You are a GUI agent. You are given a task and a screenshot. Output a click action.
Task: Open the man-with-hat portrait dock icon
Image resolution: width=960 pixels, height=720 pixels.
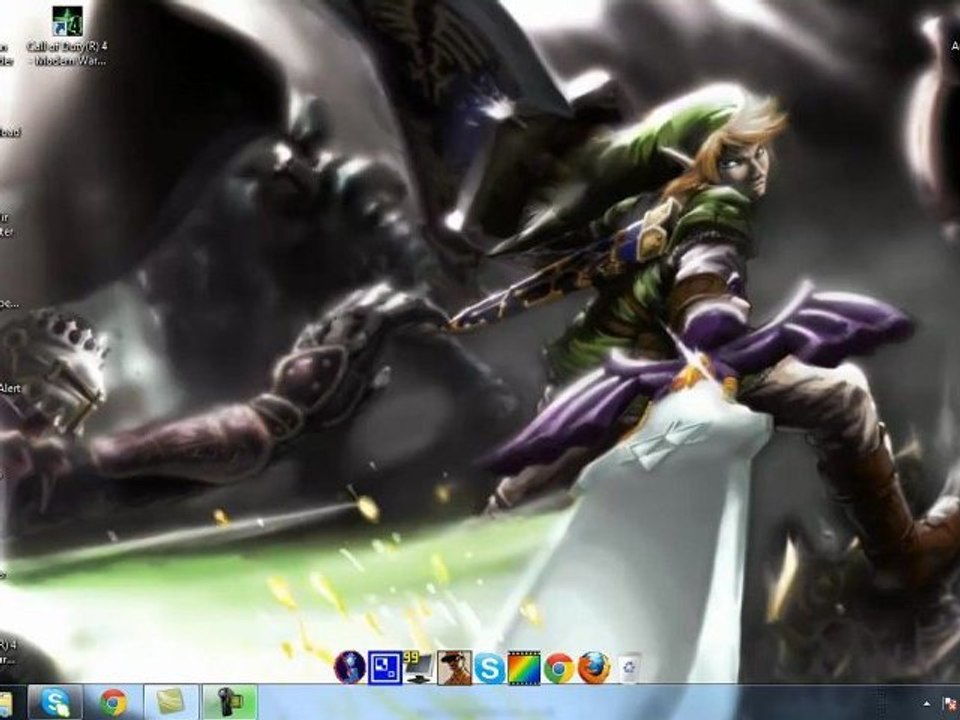(x=454, y=667)
